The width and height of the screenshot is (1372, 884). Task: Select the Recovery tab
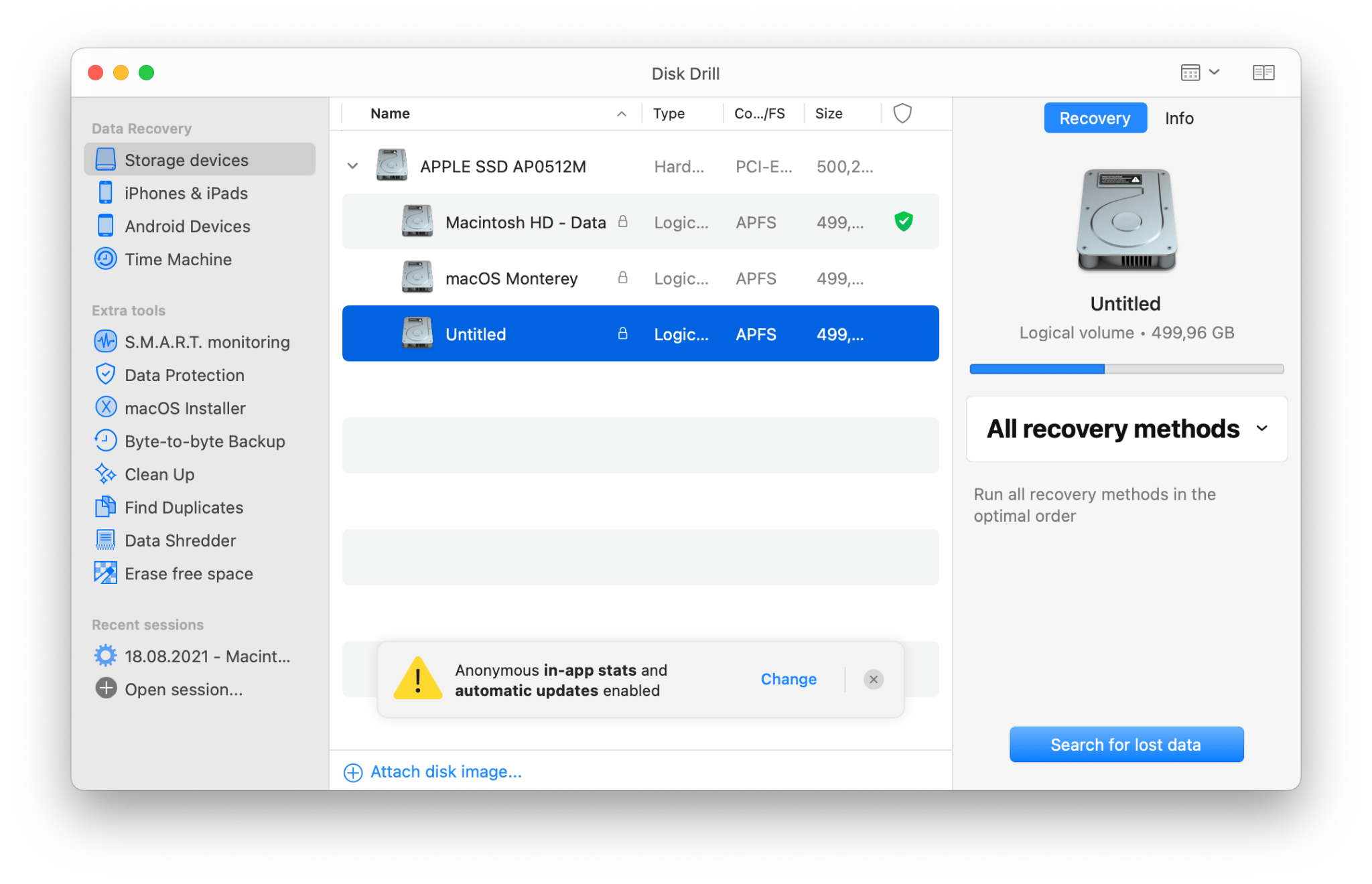(1095, 119)
